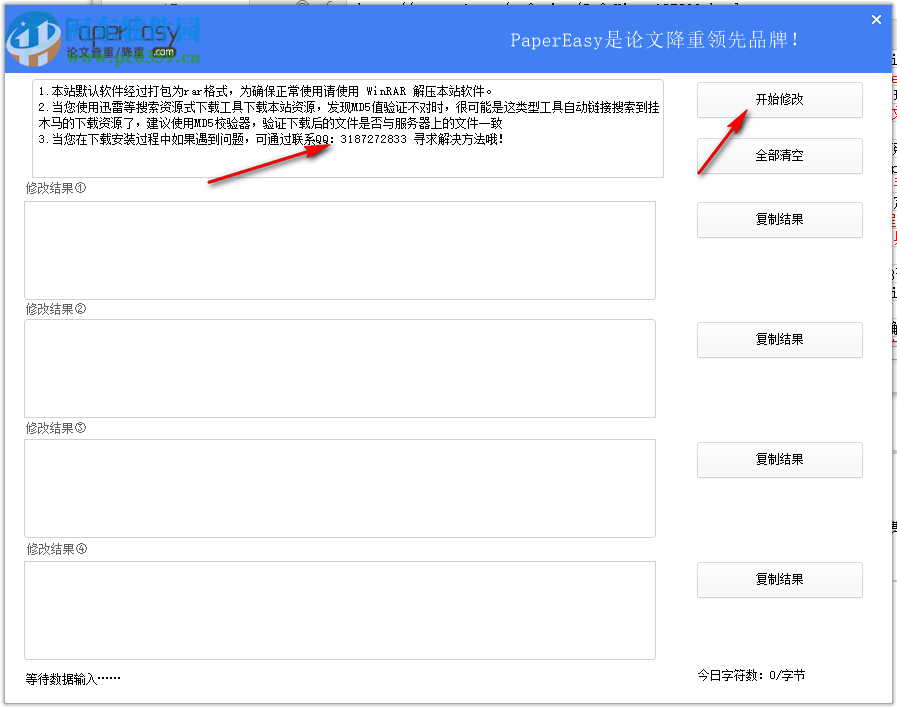The height and width of the screenshot is (708, 897).
Task: Click 复制结果 next to 修改结果③
Action: (x=779, y=460)
